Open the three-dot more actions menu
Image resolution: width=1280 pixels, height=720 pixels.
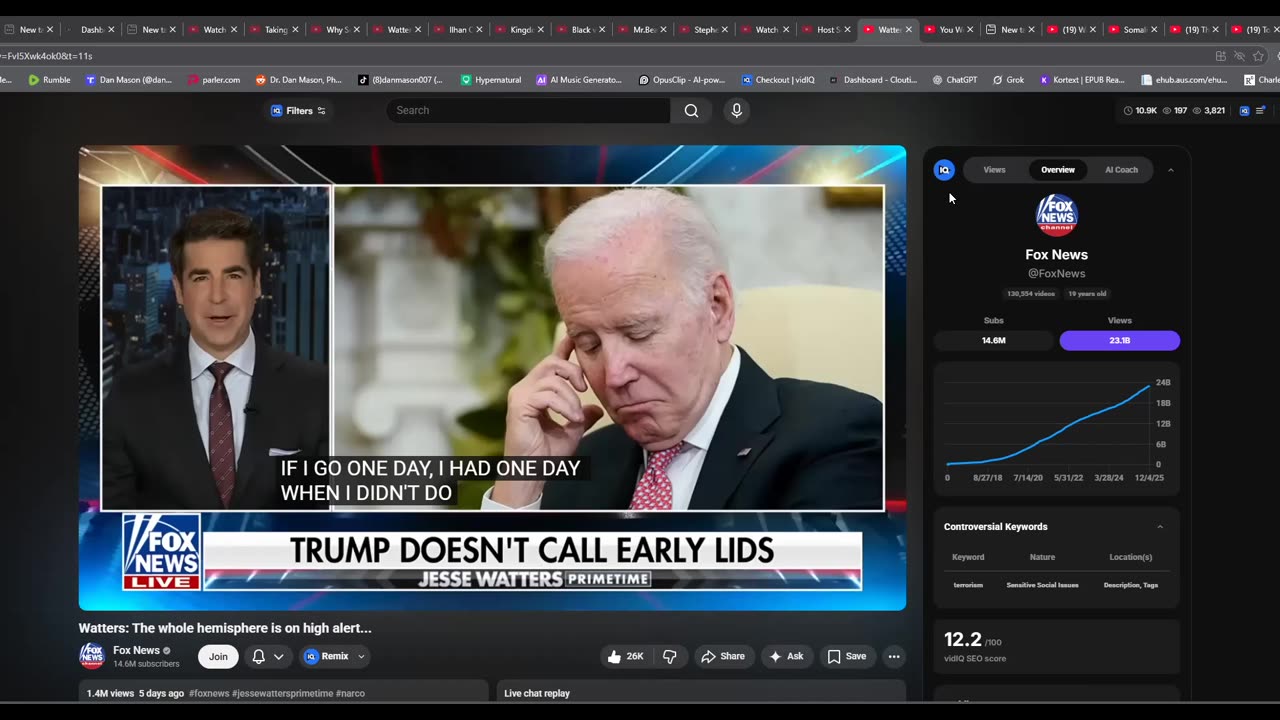[894, 656]
